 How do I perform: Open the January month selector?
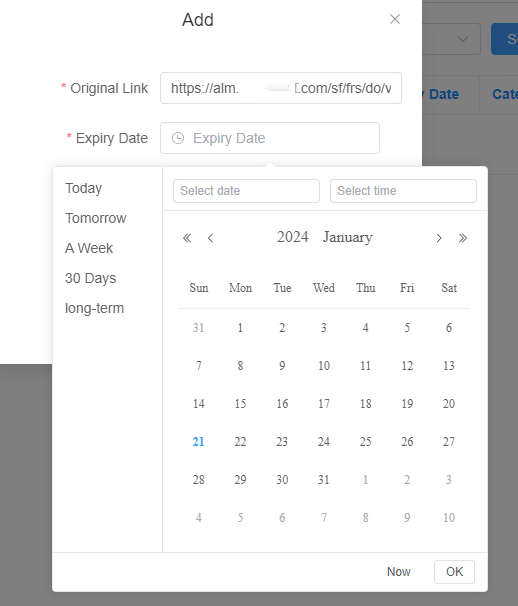(x=348, y=237)
